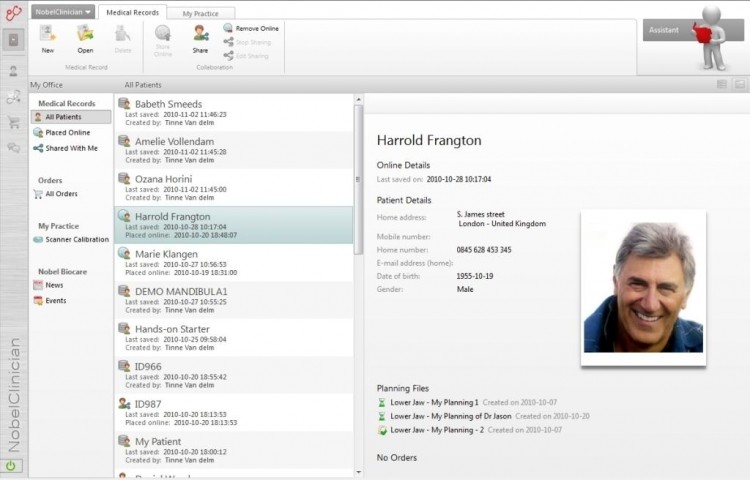Select patient Babeth Smeeds
The height and width of the screenshot is (480, 750).
click(234, 112)
